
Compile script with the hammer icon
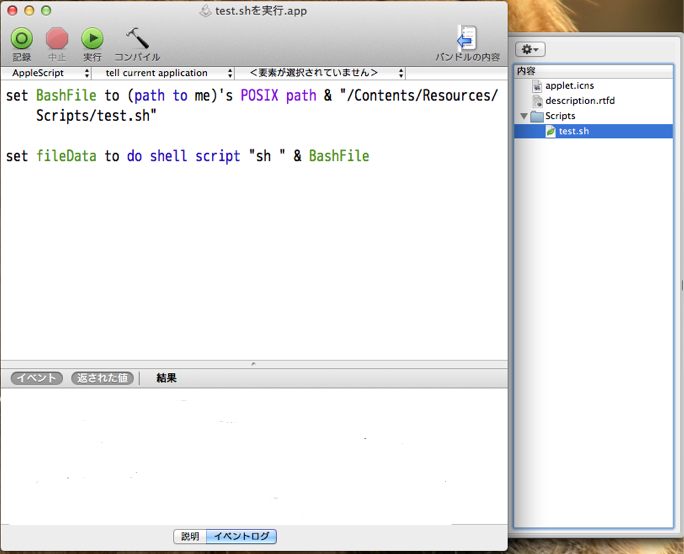pos(137,38)
